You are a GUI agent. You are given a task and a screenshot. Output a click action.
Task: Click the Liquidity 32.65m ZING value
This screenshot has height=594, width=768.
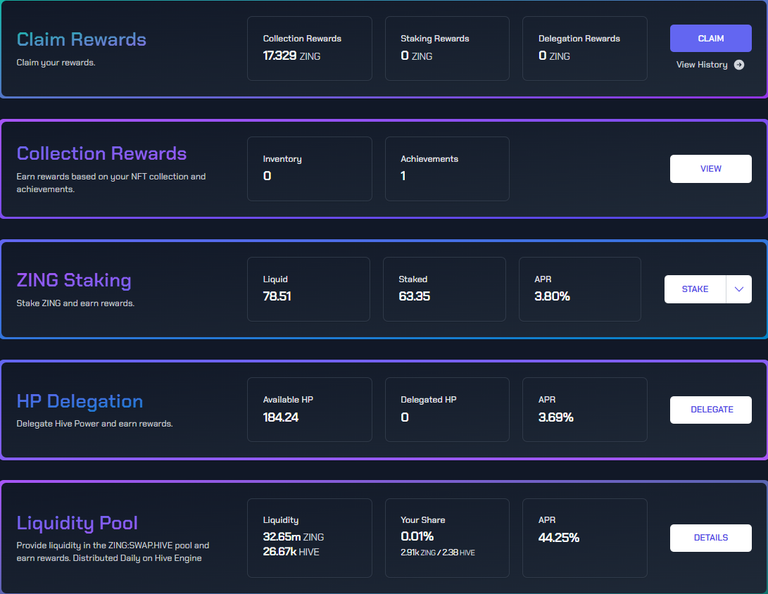[x=293, y=537]
